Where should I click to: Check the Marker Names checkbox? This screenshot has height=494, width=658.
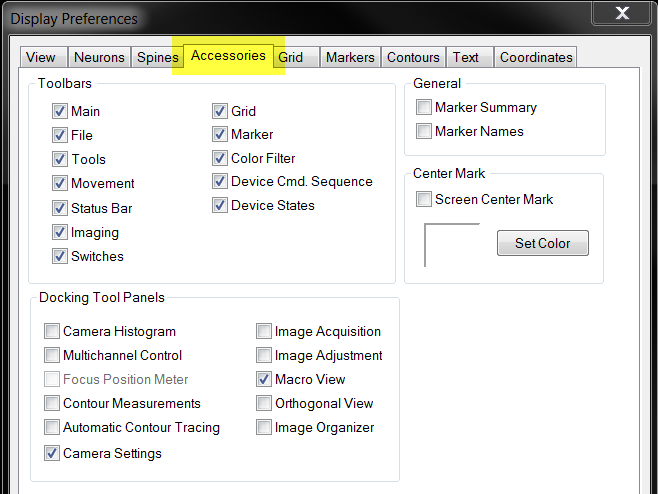pos(423,131)
